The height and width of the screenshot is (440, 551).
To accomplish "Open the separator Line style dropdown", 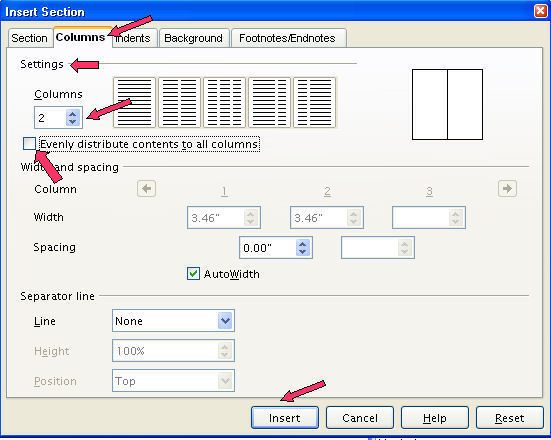I will 225,321.
